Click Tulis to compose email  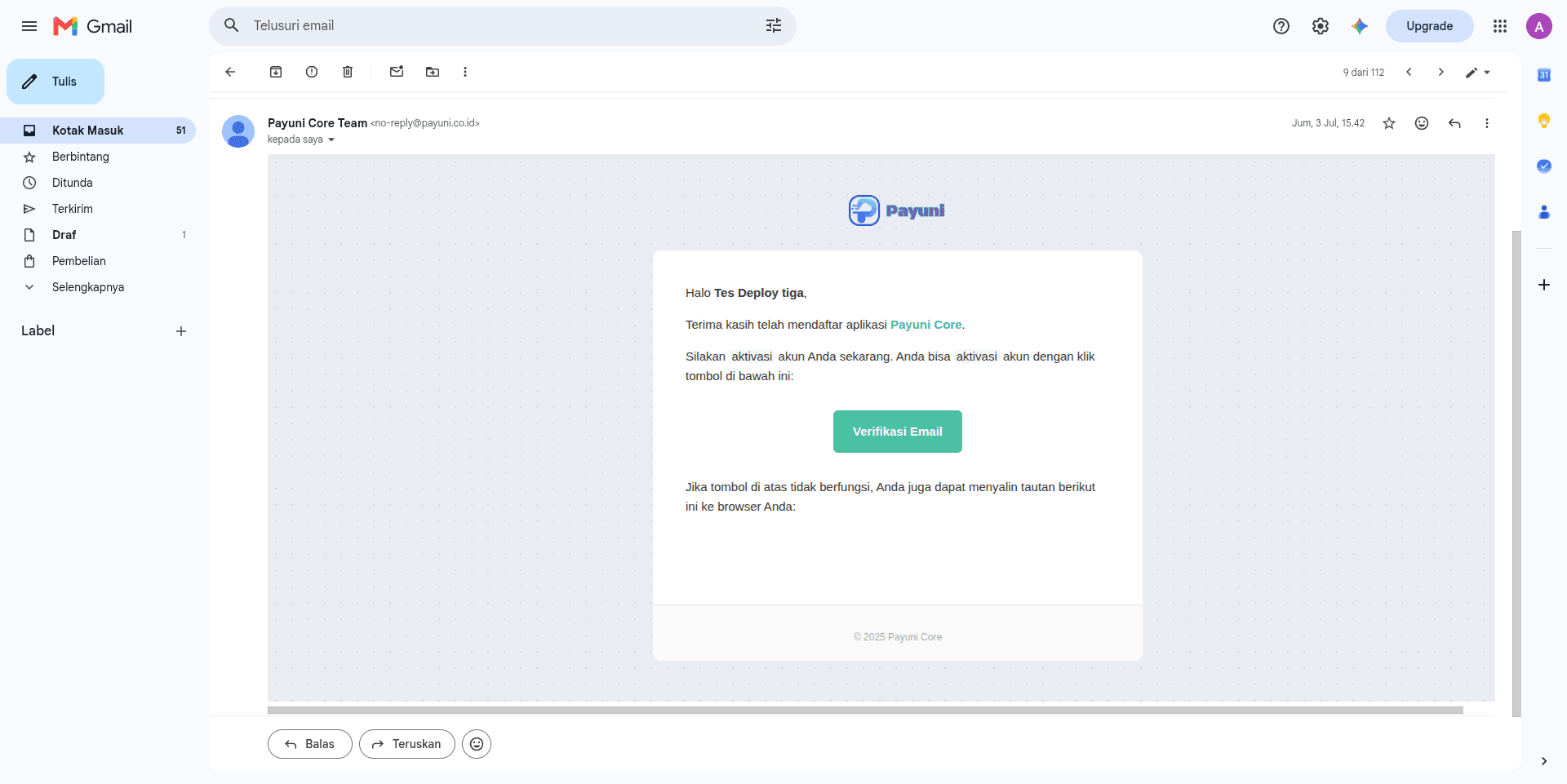(x=55, y=82)
